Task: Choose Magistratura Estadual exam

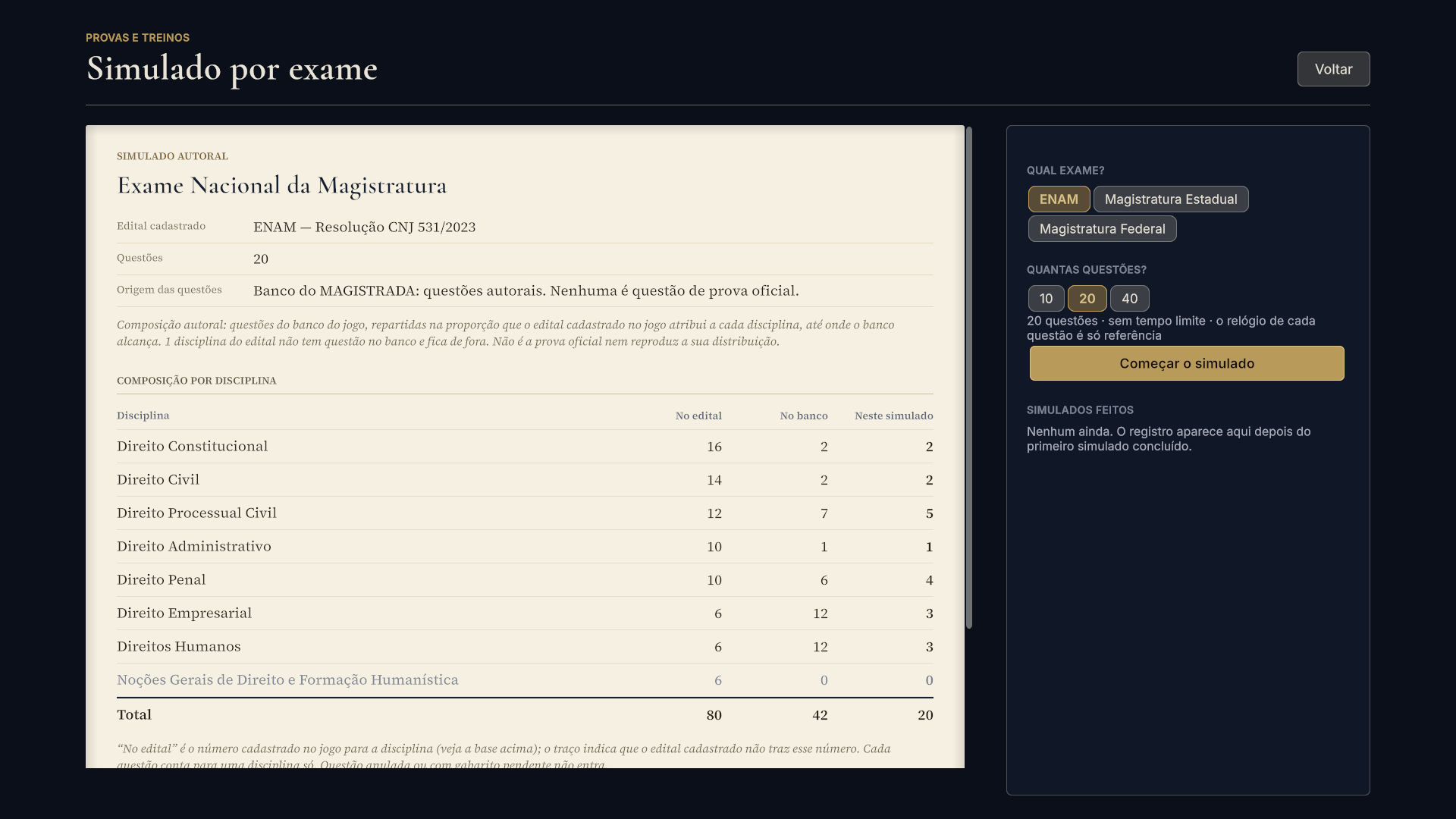Action: coord(1171,199)
